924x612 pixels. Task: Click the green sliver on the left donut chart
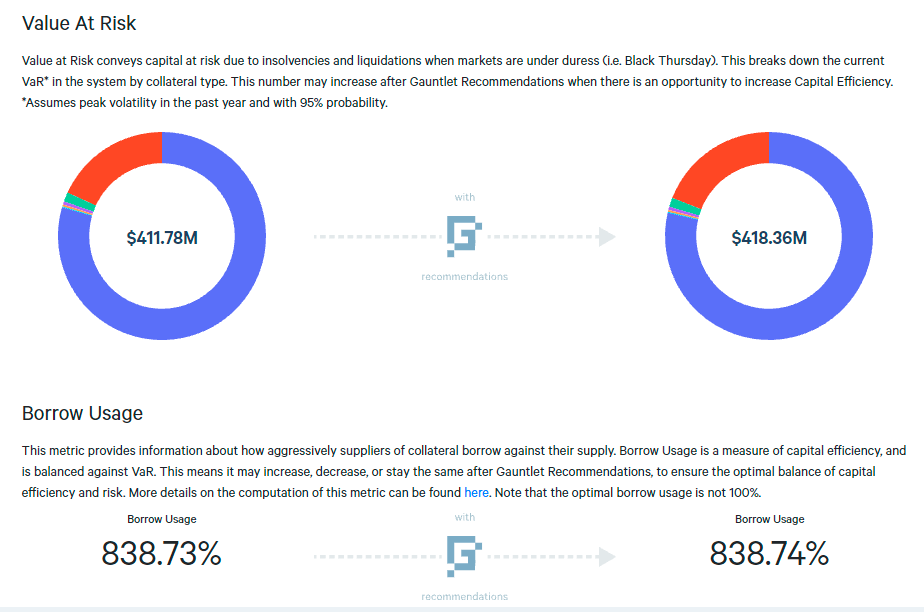click(x=70, y=198)
